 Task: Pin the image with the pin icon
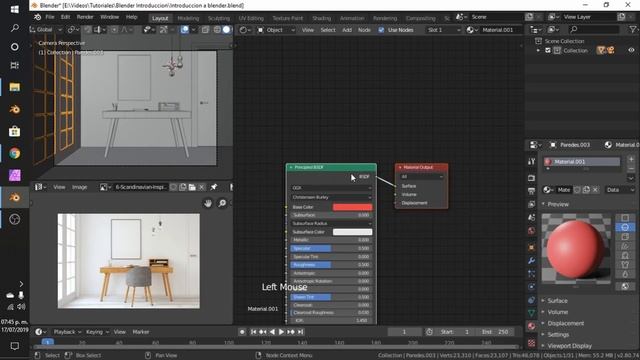pos(213,187)
